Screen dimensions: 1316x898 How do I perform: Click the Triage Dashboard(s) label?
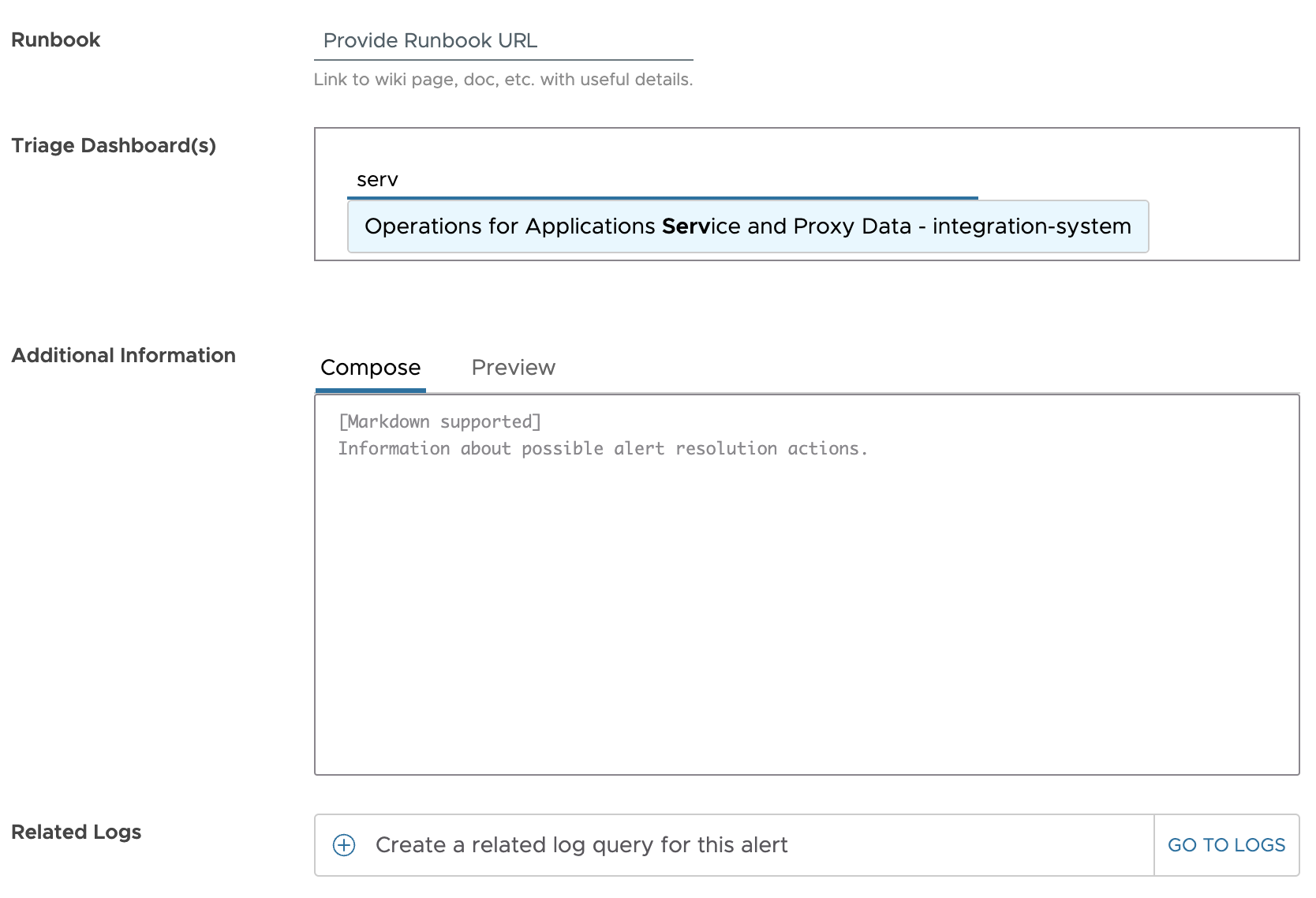point(114,146)
